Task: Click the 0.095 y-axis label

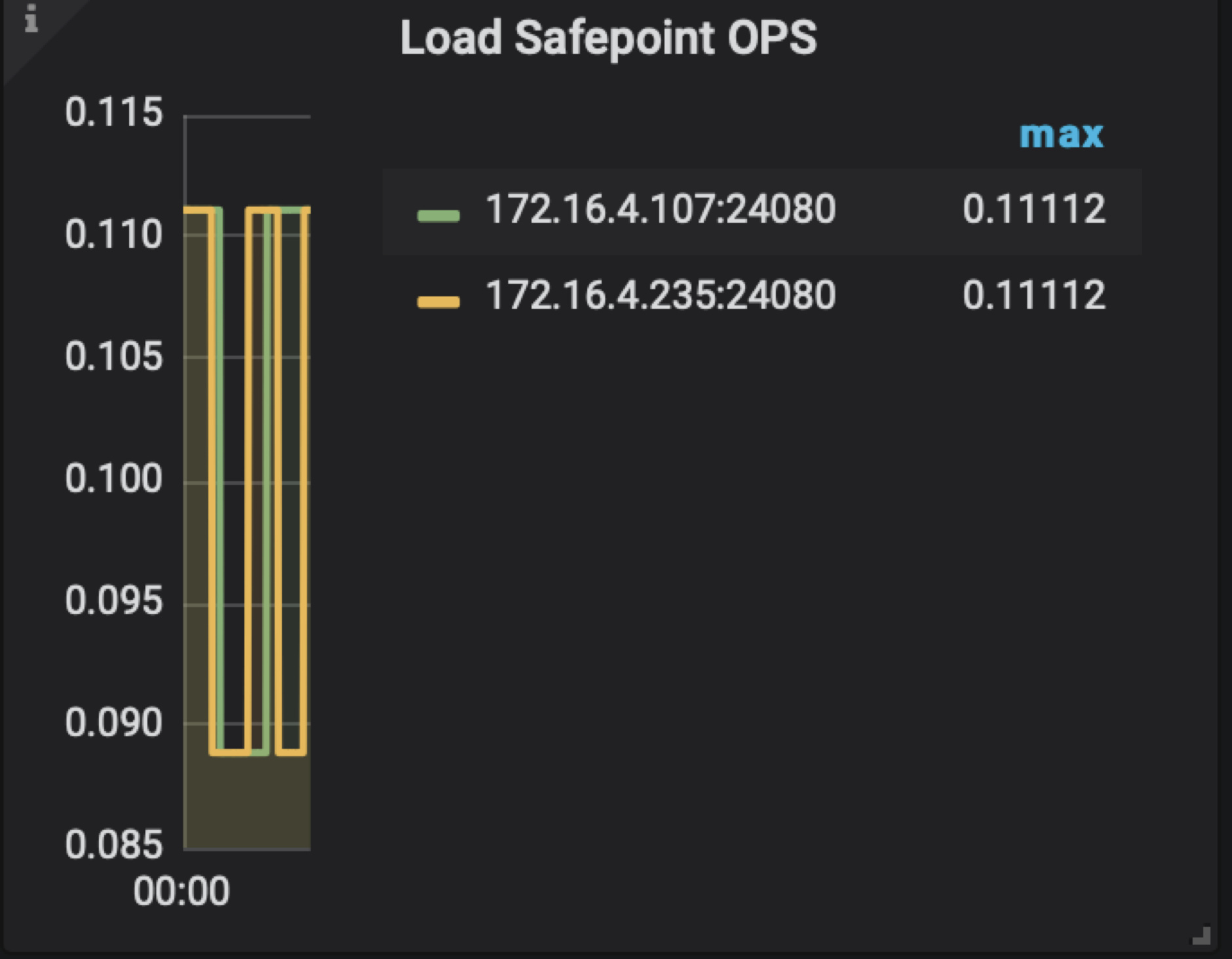Action: pyautogui.click(x=113, y=600)
